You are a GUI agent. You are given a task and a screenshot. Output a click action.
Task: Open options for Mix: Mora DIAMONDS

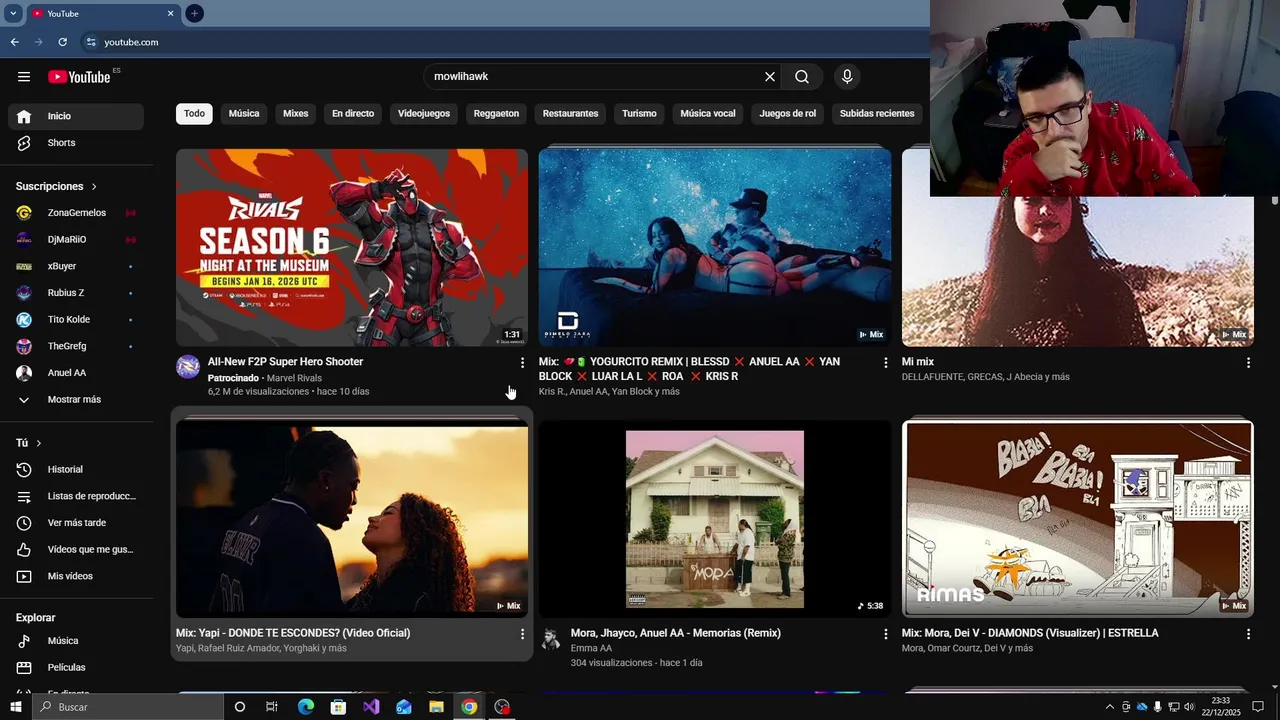[x=1248, y=634]
